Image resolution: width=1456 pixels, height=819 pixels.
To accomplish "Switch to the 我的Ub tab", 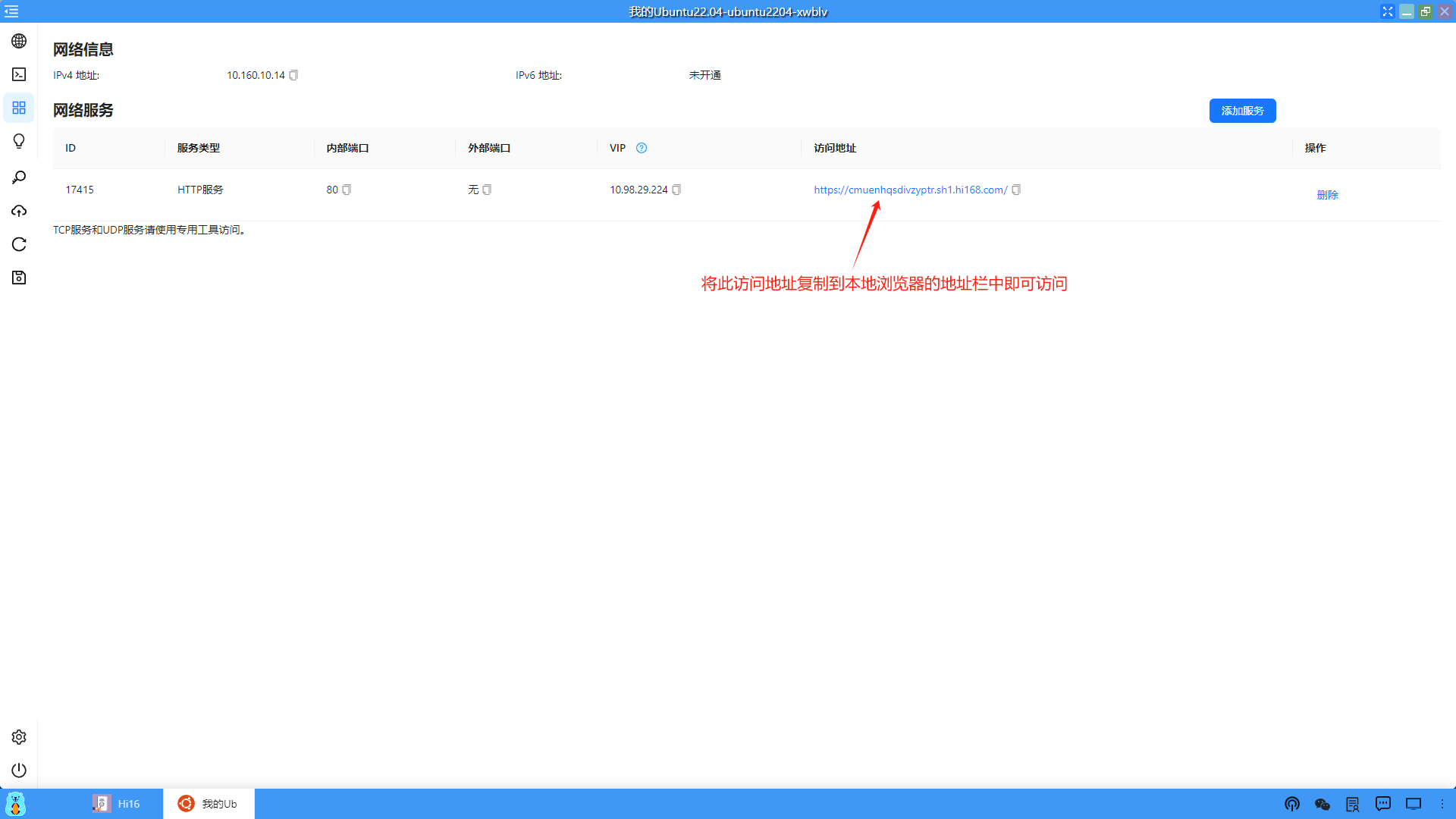I will tap(209, 803).
